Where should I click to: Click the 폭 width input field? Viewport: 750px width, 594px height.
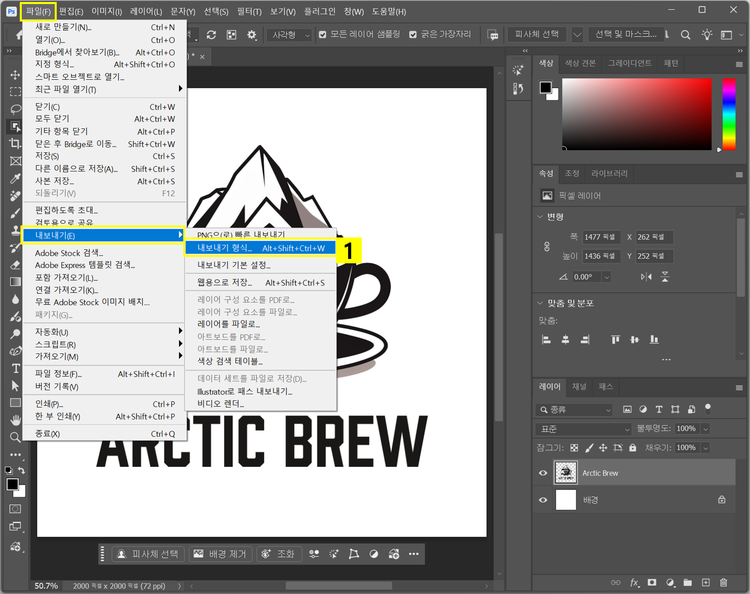[x=603, y=237]
